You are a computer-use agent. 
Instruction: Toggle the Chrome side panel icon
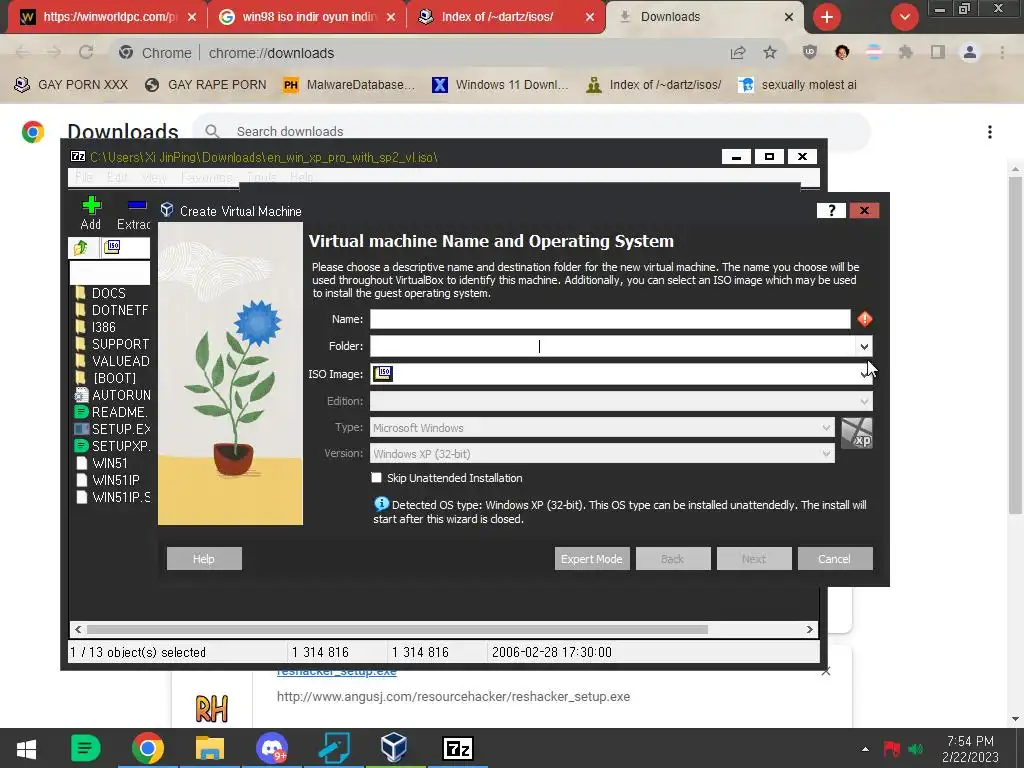pyautogui.click(x=938, y=52)
